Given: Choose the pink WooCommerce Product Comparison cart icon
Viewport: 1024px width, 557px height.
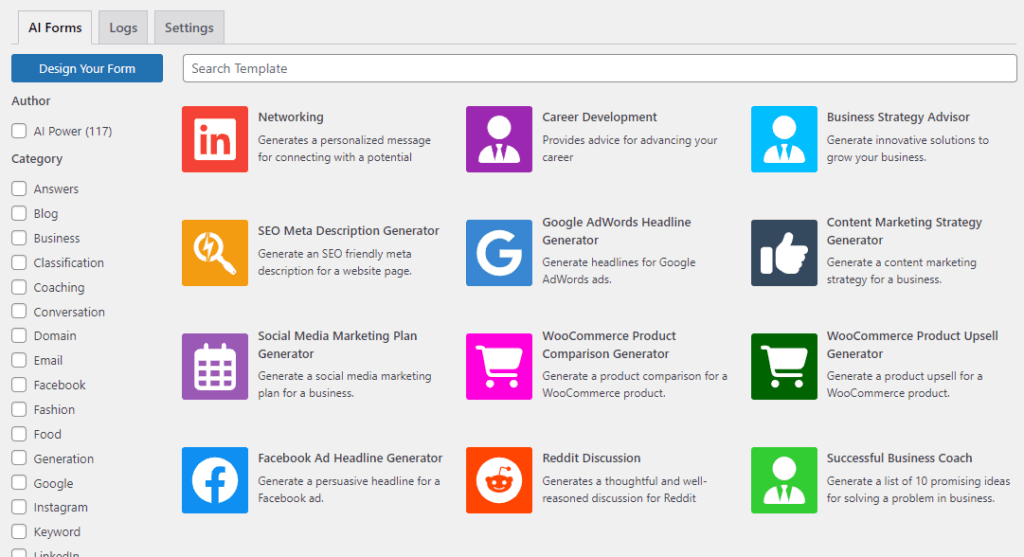Looking at the screenshot, I should [x=499, y=366].
